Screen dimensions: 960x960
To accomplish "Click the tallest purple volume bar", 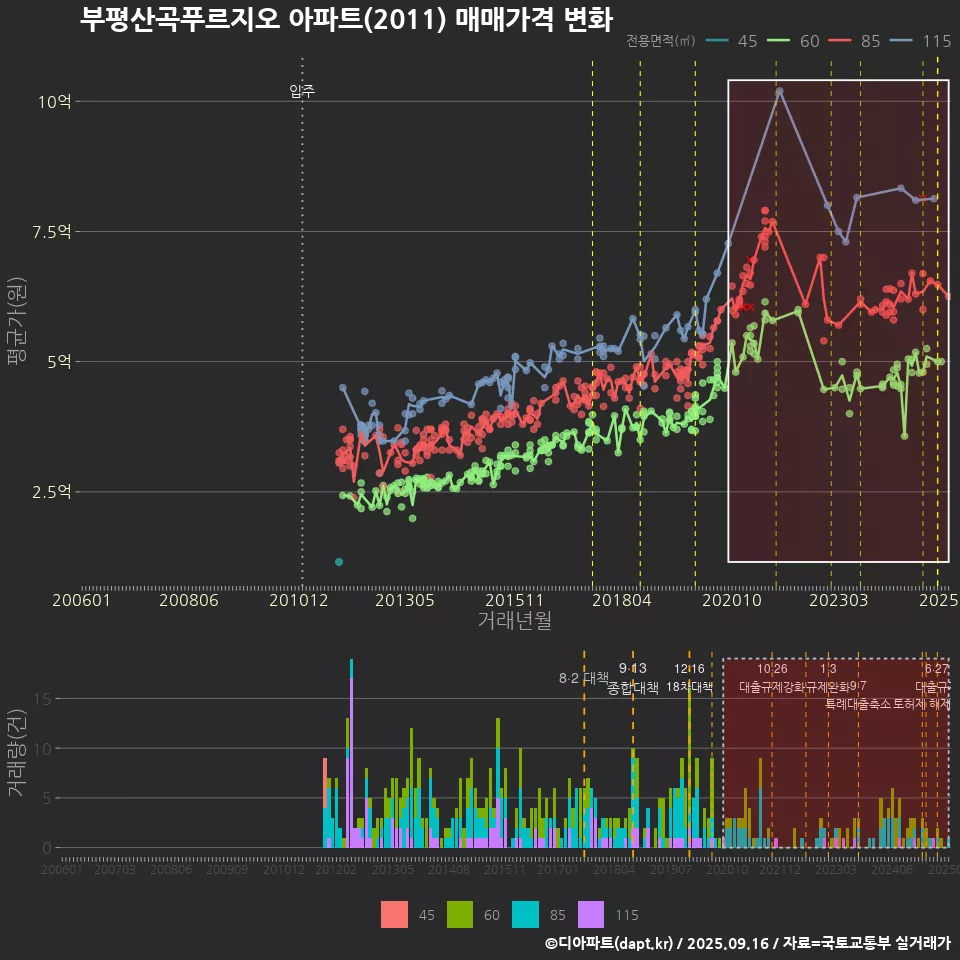I will click(x=351, y=763).
